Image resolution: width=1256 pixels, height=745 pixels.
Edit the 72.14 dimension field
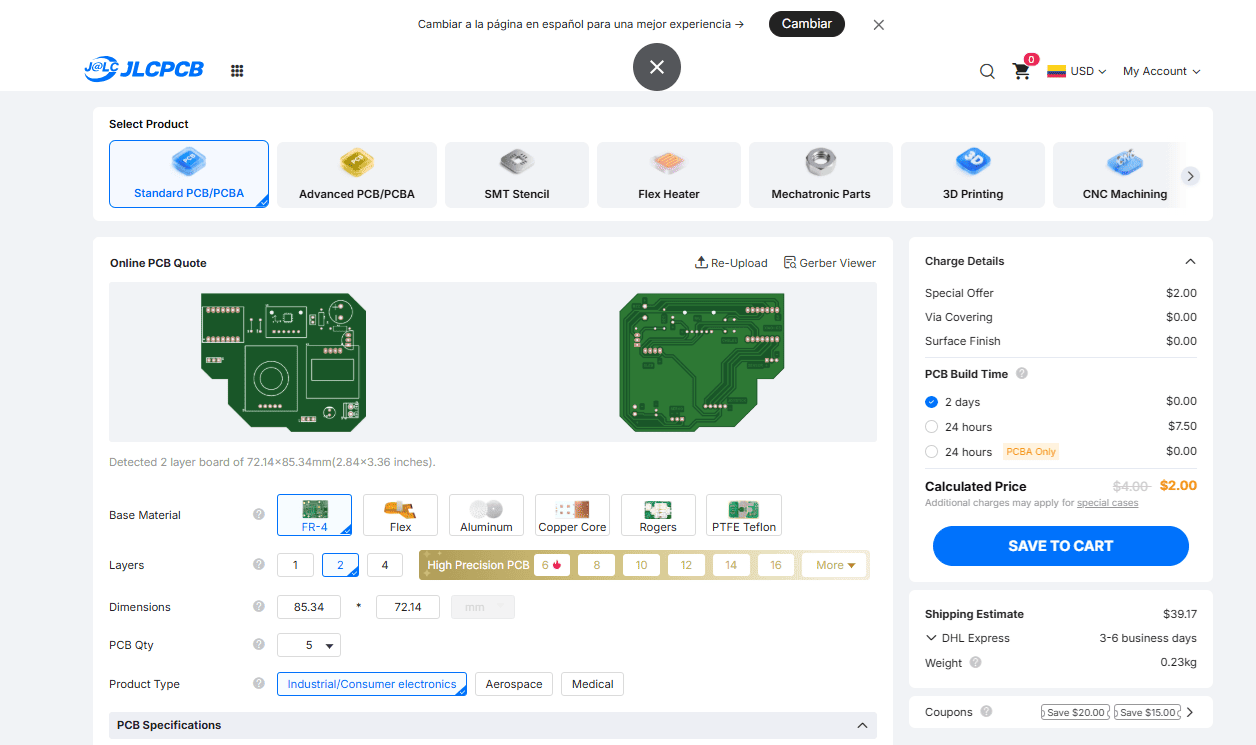tap(408, 607)
